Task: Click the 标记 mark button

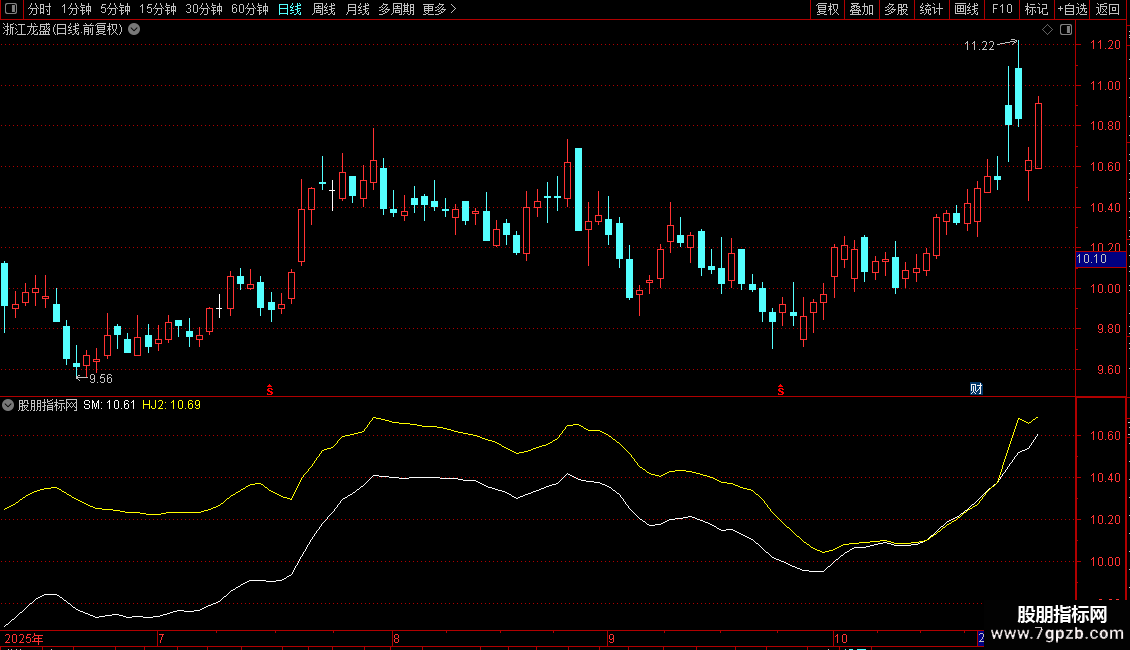Action: point(1036,9)
